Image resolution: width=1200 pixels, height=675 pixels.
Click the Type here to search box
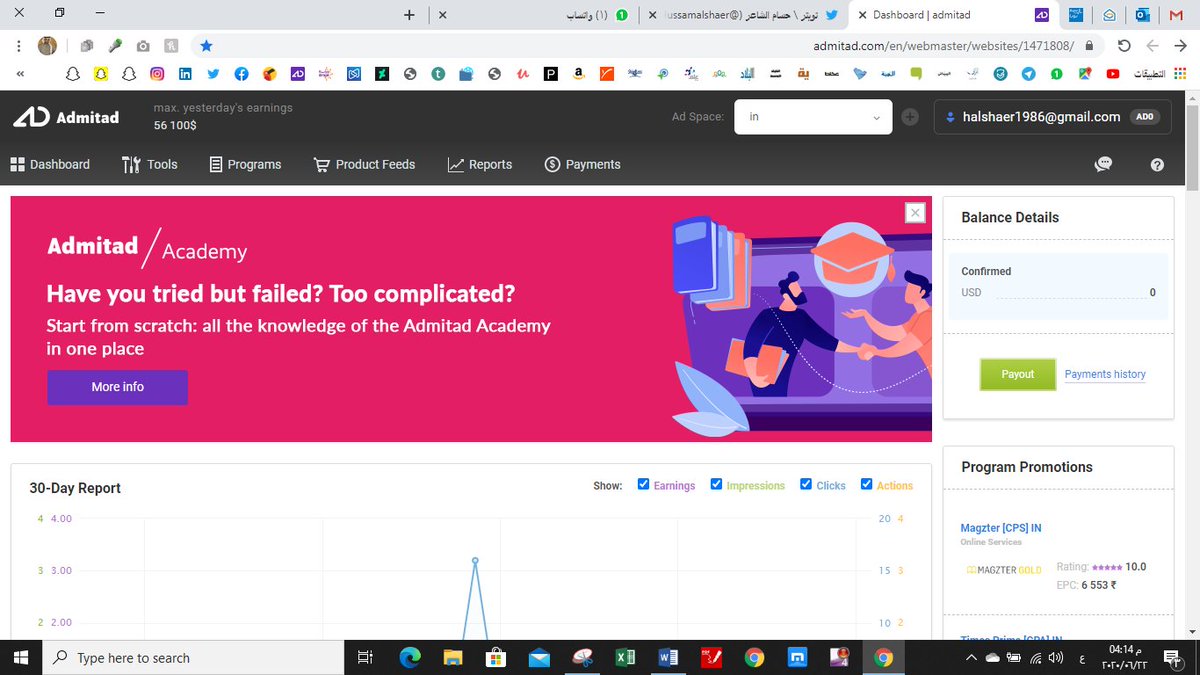click(x=193, y=658)
